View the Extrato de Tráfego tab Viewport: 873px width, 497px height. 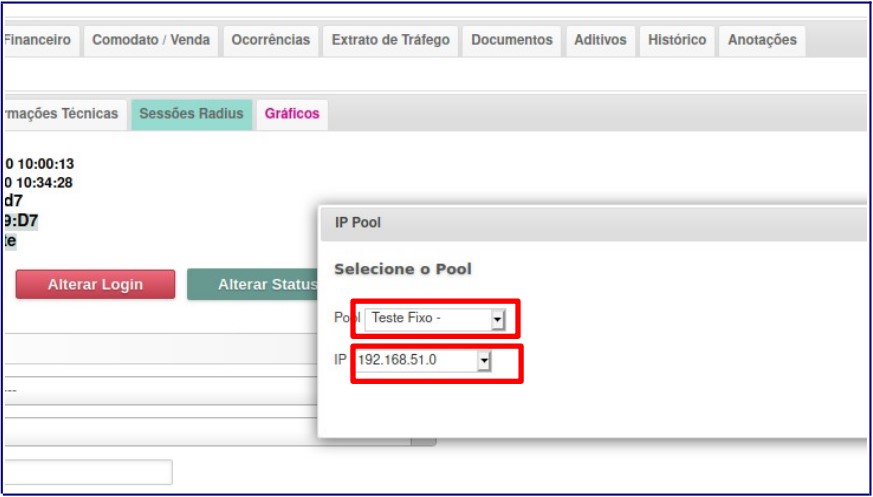click(x=390, y=40)
